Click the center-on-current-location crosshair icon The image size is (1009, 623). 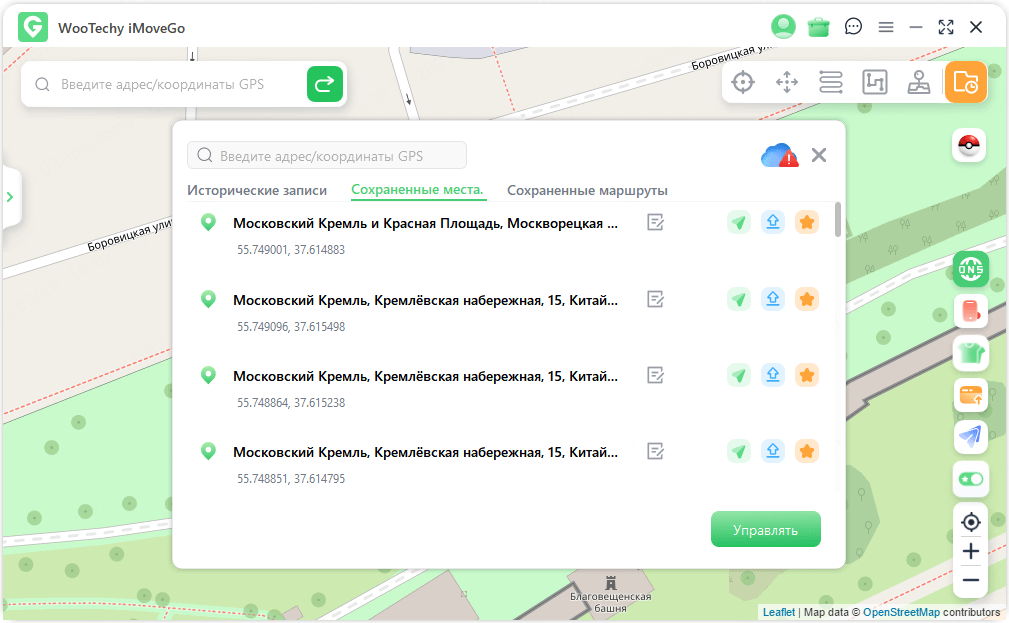969,522
